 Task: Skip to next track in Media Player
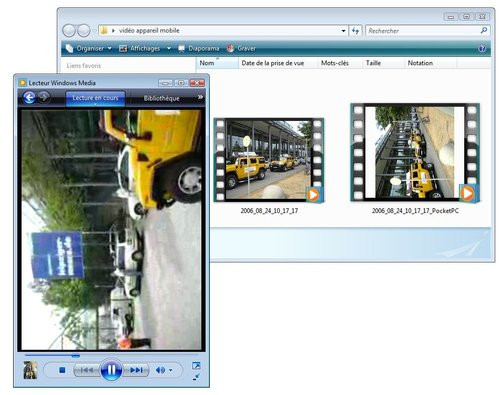point(136,370)
